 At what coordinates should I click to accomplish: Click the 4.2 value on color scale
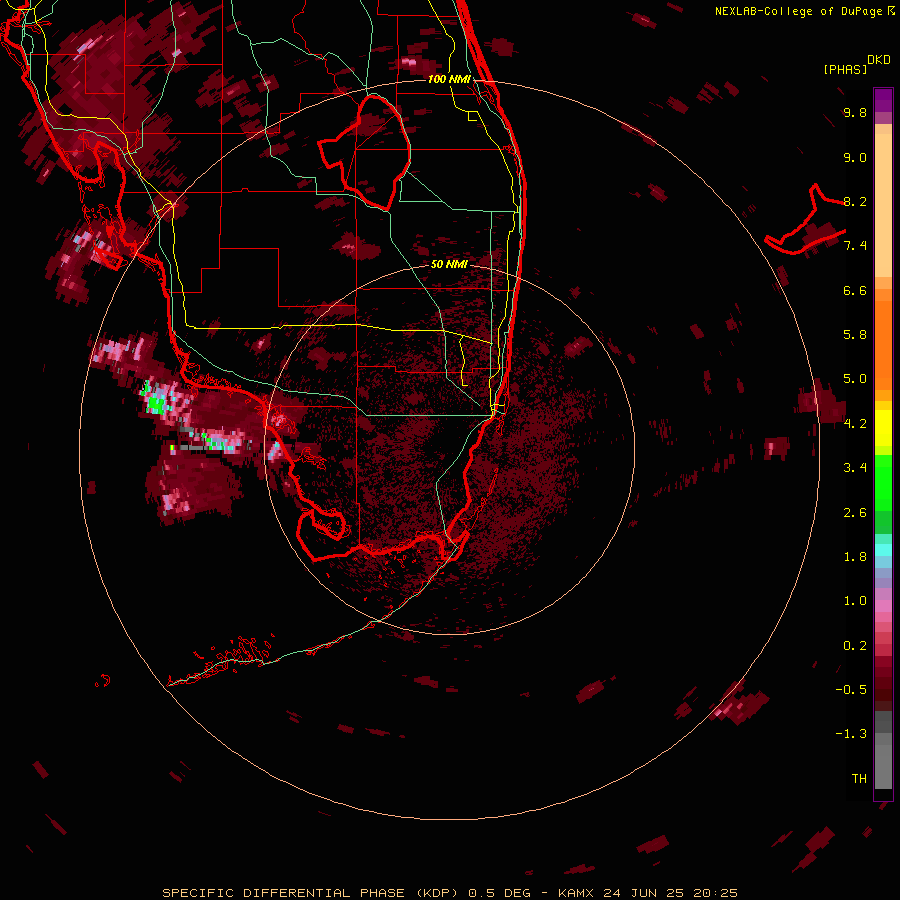point(855,424)
